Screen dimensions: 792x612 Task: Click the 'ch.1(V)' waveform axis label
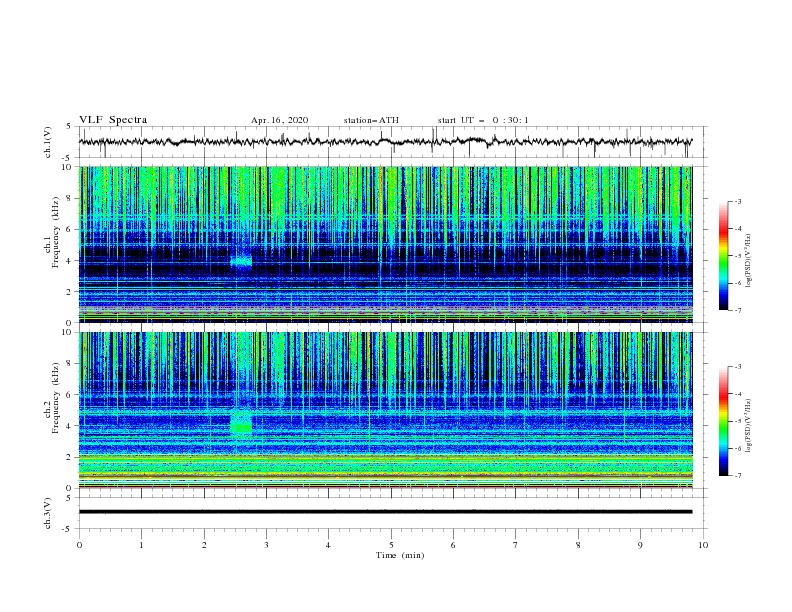(47, 142)
